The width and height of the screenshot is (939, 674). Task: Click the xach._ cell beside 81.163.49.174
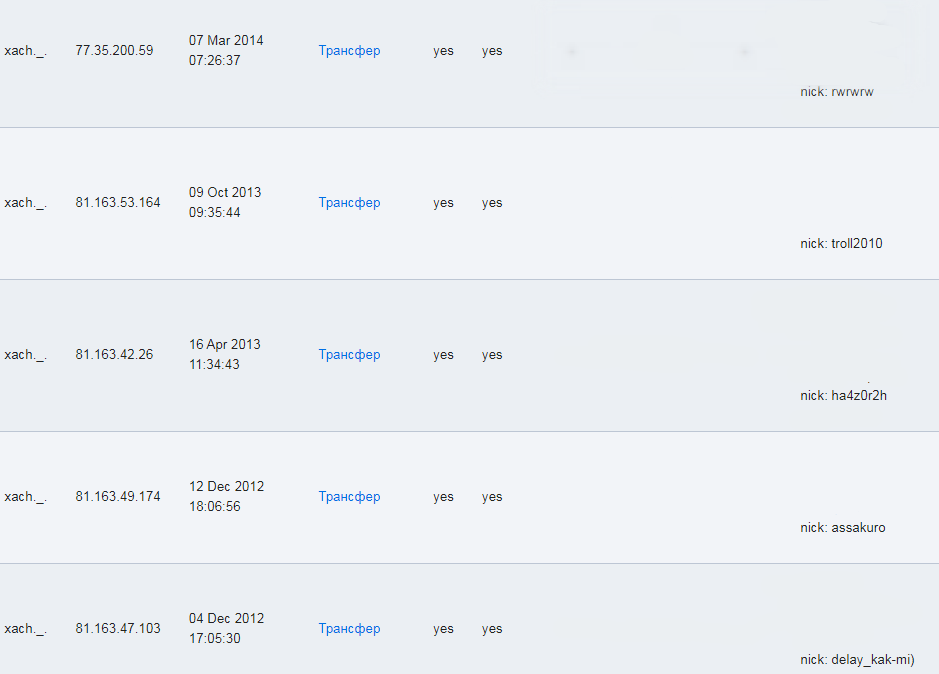point(25,497)
